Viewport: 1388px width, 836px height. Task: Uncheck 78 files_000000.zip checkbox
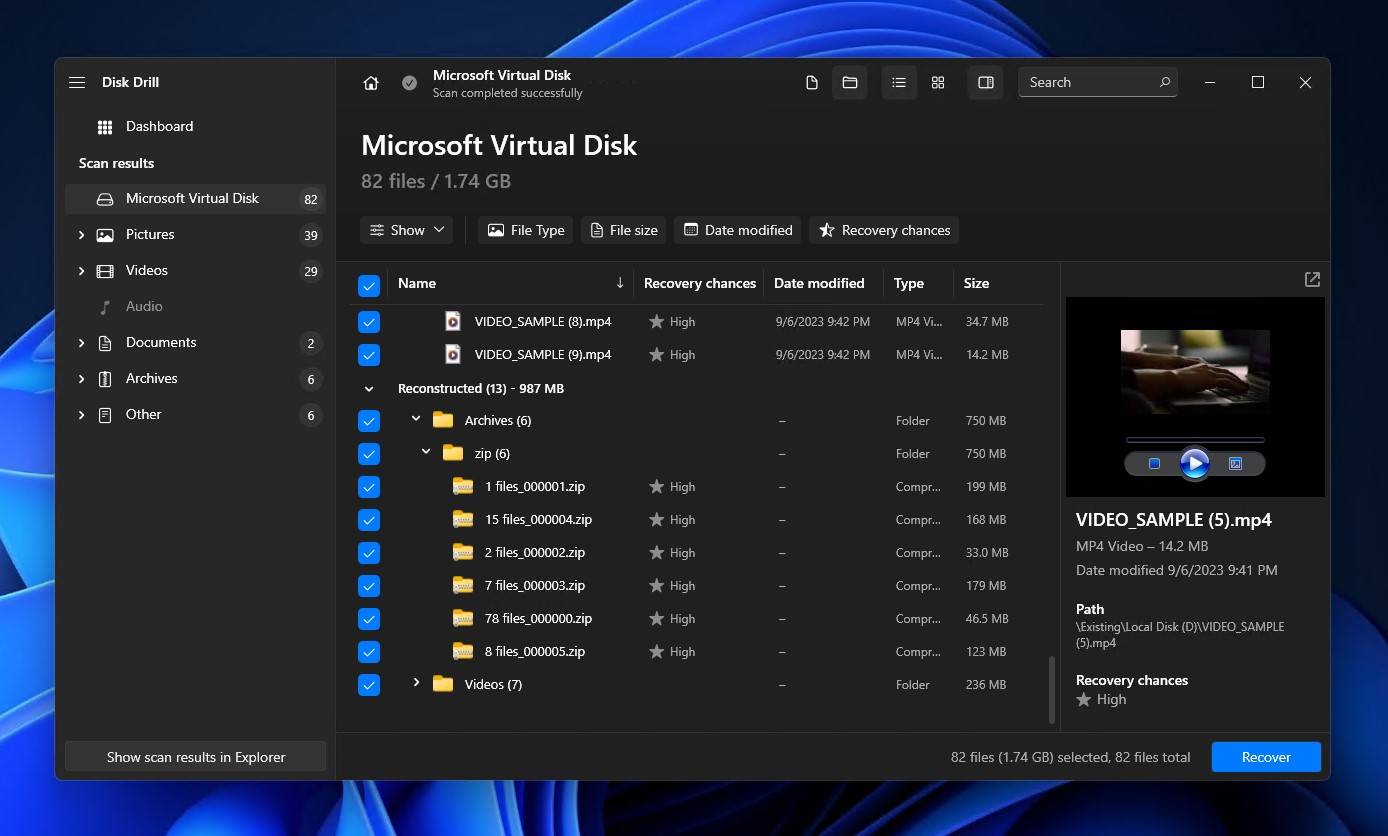(x=369, y=619)
